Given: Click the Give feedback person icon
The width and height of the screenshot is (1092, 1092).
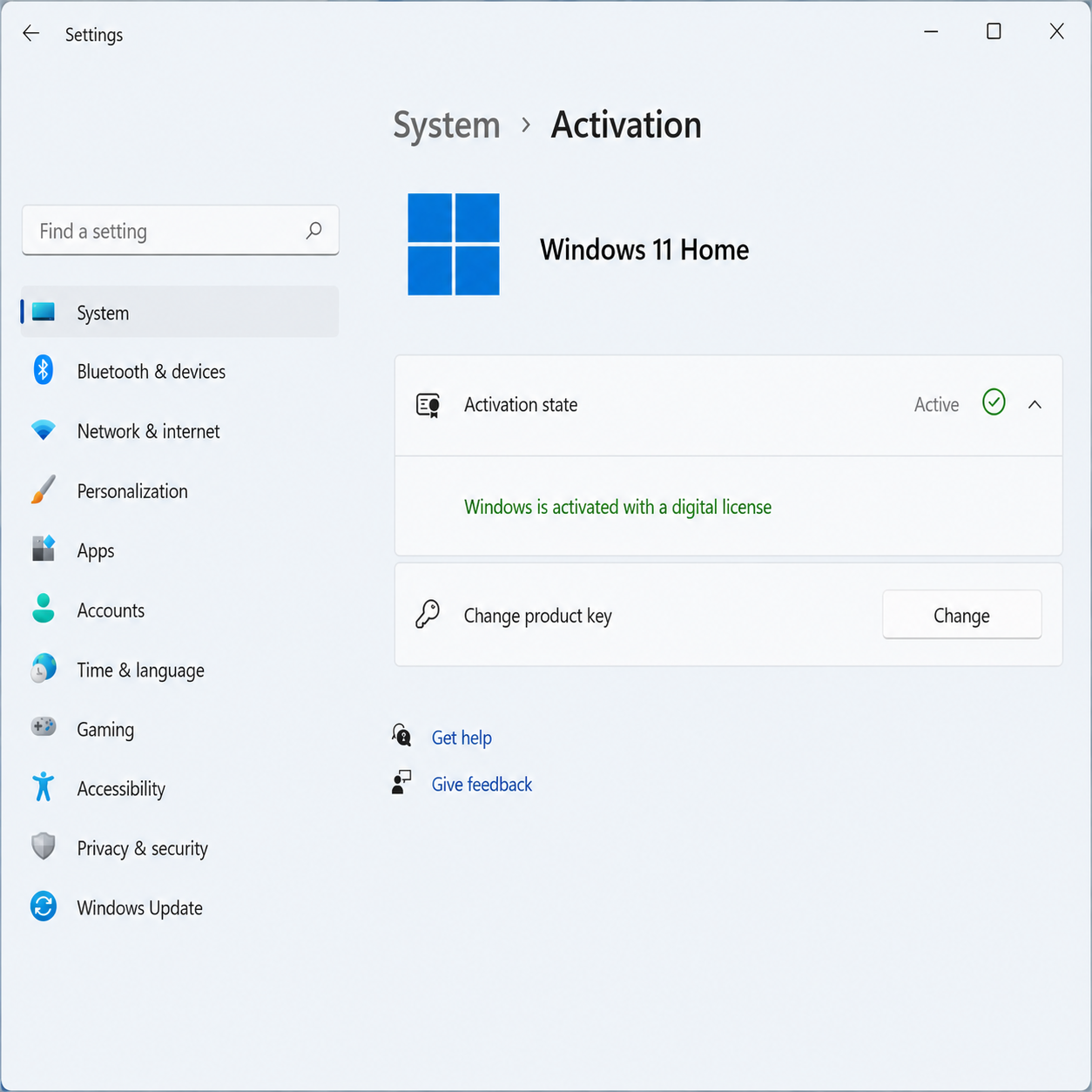Looking at the screenshot, I should (401, 782).
